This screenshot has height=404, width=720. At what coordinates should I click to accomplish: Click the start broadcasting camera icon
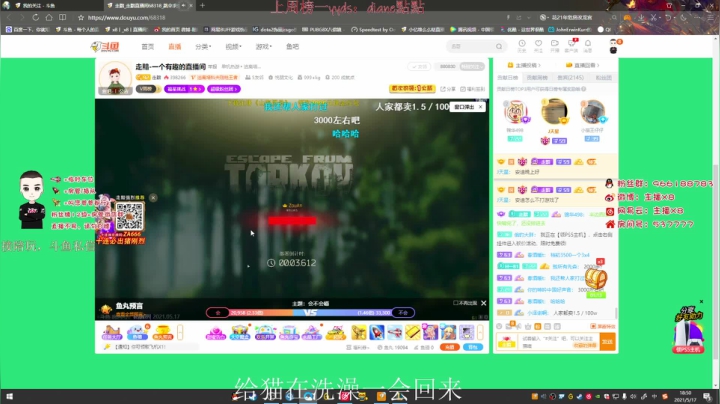point(555,45)
